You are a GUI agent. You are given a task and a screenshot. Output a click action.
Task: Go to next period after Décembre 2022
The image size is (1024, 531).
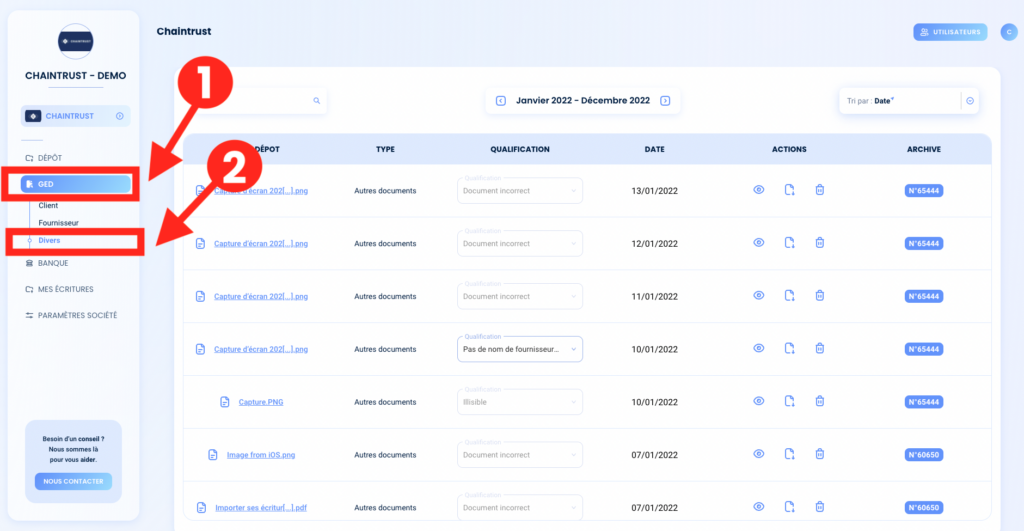pos(665,101)
